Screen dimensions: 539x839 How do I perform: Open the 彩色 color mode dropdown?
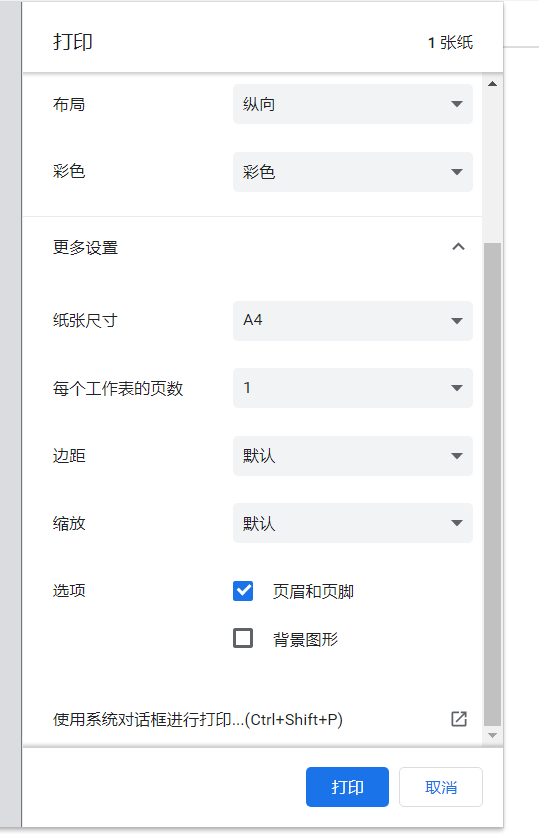[x=353, y=172]
